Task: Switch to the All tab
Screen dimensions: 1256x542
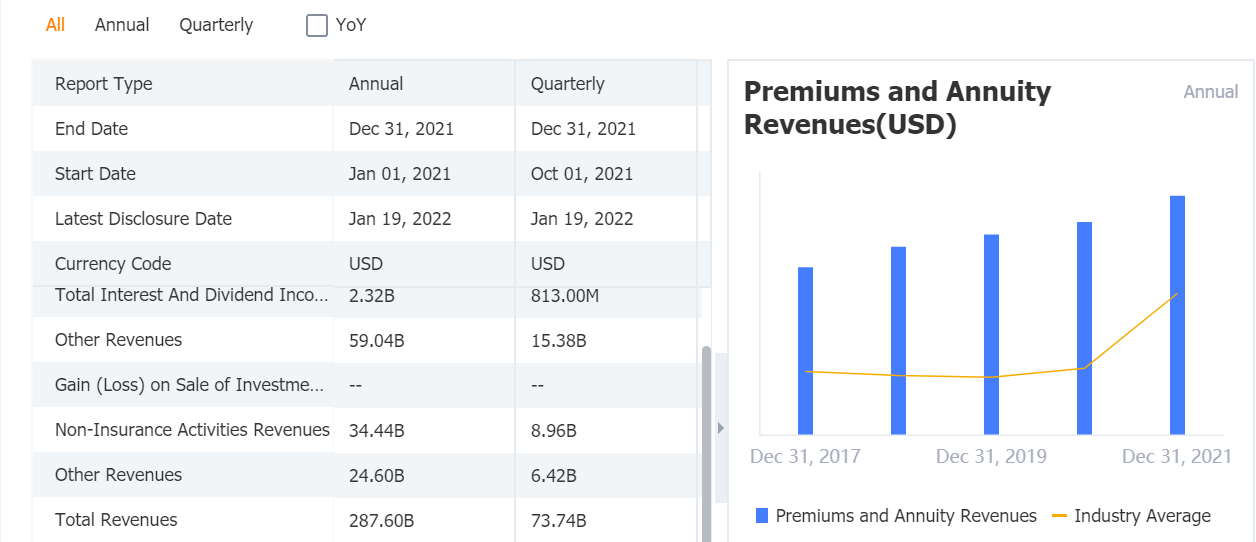Action: pyautogui.click(x=55, y=25)
